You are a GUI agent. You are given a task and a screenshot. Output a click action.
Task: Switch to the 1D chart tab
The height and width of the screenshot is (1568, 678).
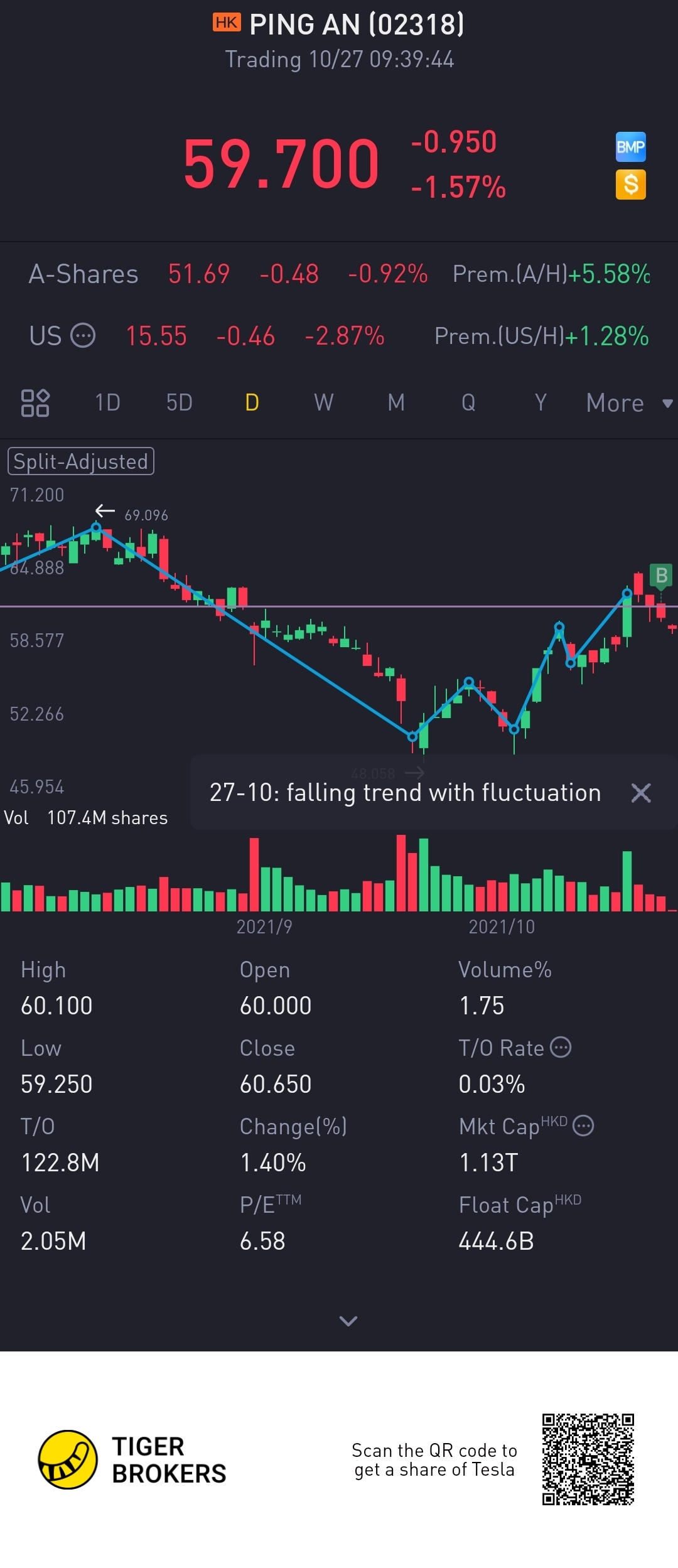point(107,403)
